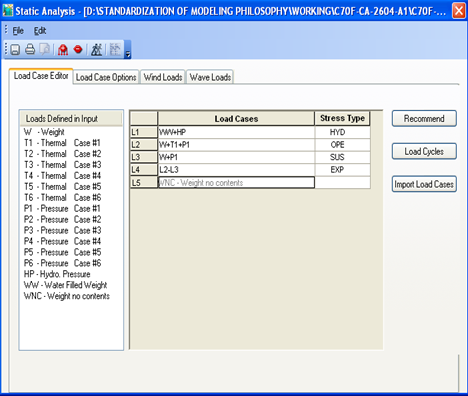Open the Wave Loads tab
The width and height of the screenshot is (468, 396).
click(x=210, y=77)
